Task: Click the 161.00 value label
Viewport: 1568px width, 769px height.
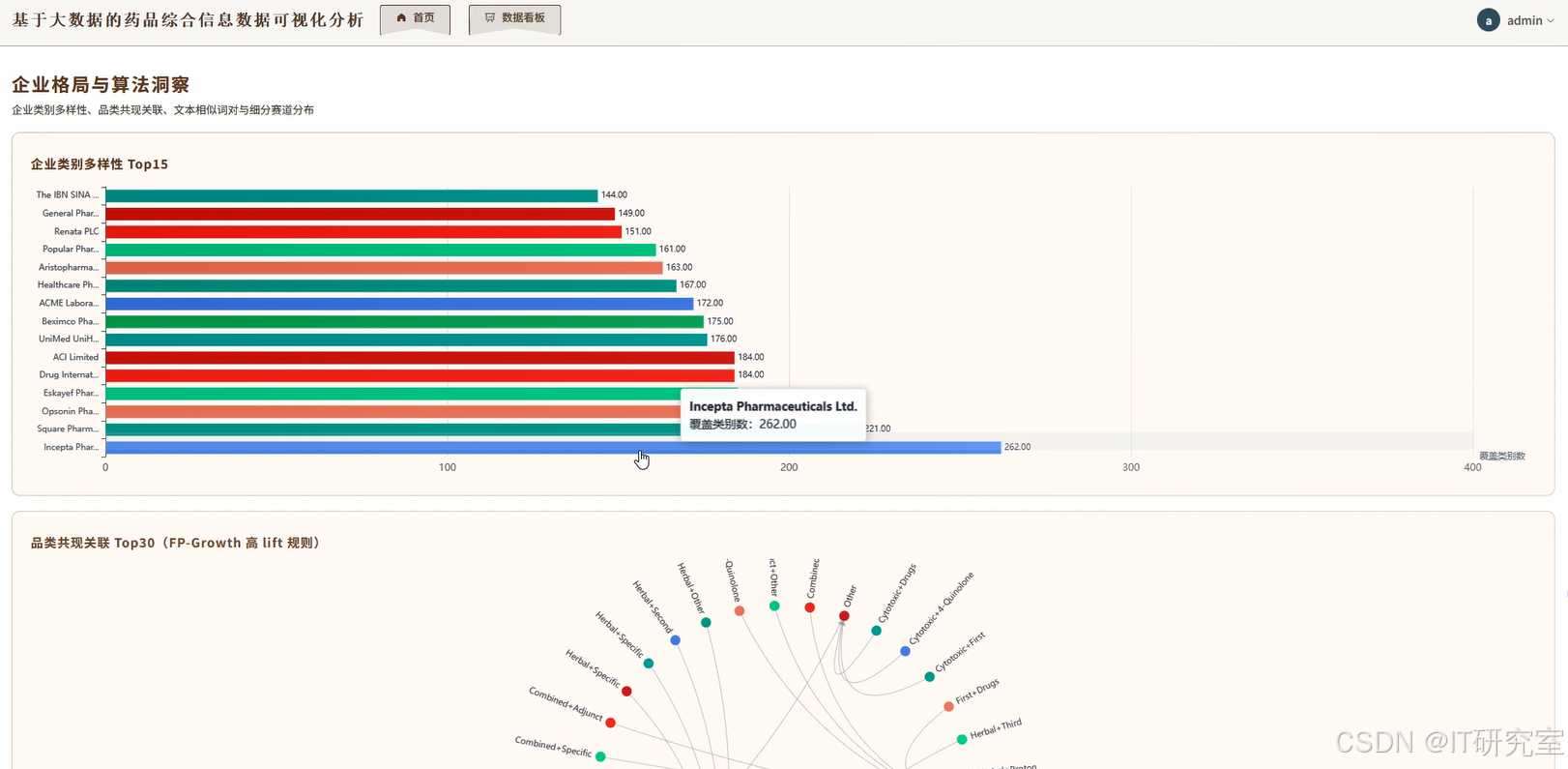Action: pos(672,250)
